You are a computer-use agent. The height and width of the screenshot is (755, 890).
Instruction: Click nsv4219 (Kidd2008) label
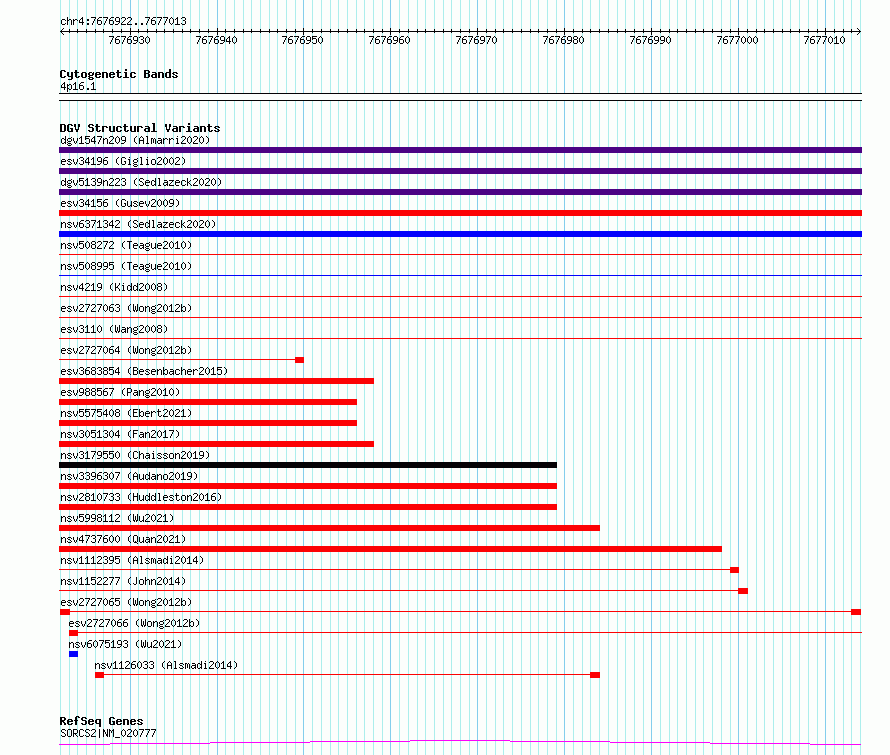pyautogui.click(x=114, y=287)
